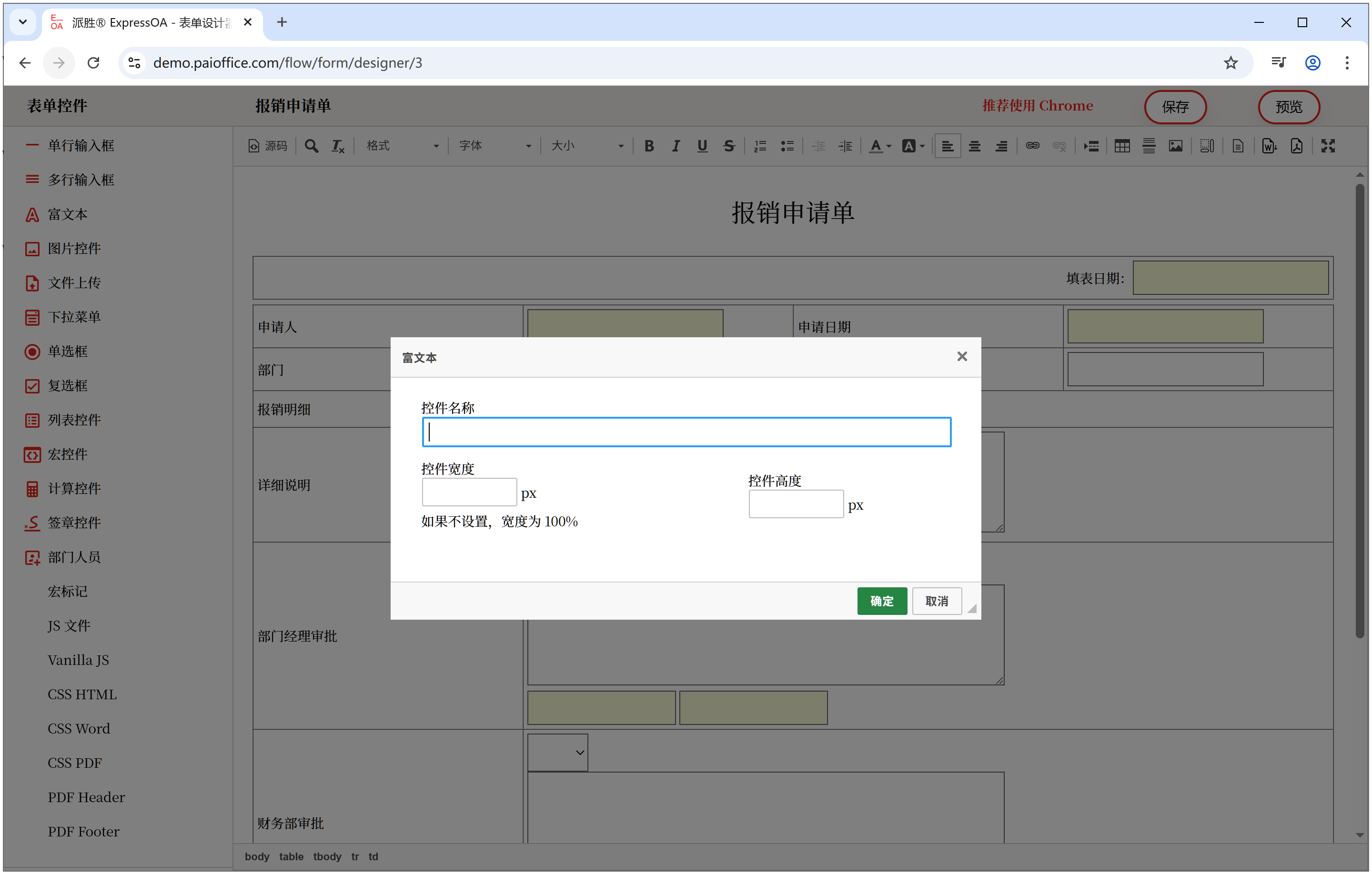Click the insert table icon
The image size is (1372, 875).
click(x=1122, y=146)
